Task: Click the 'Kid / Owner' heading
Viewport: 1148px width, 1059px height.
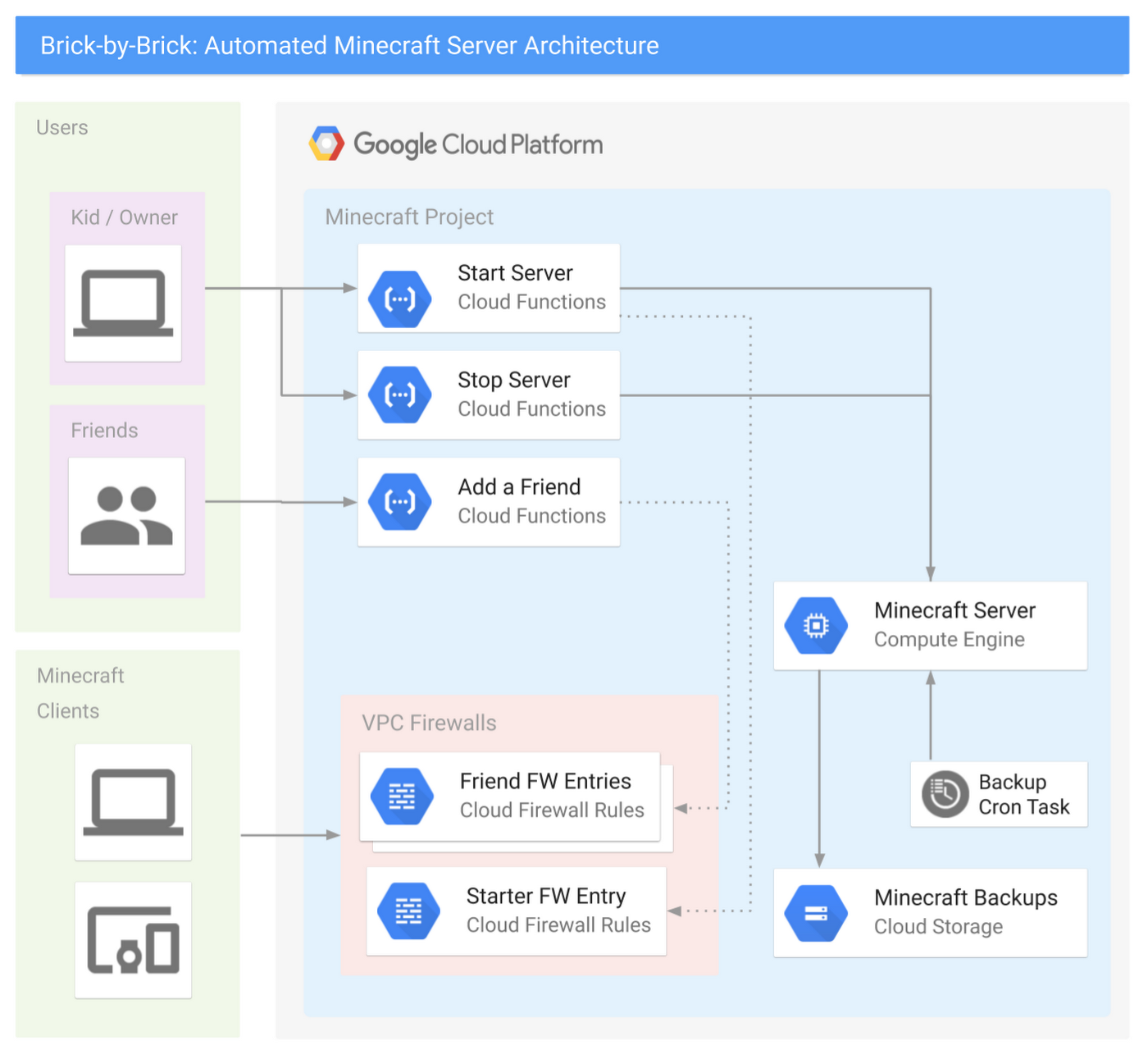Action: [124, 217]
